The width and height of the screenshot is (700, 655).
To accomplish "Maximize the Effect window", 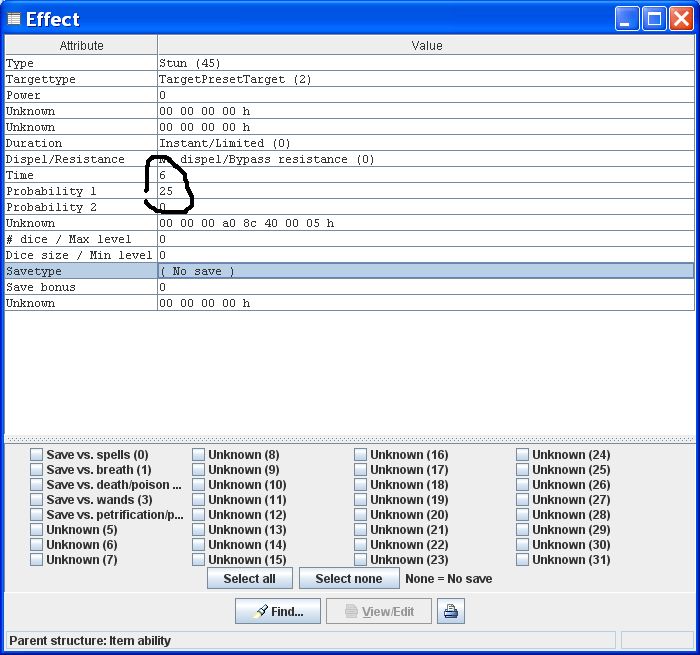I will [653, 18].
